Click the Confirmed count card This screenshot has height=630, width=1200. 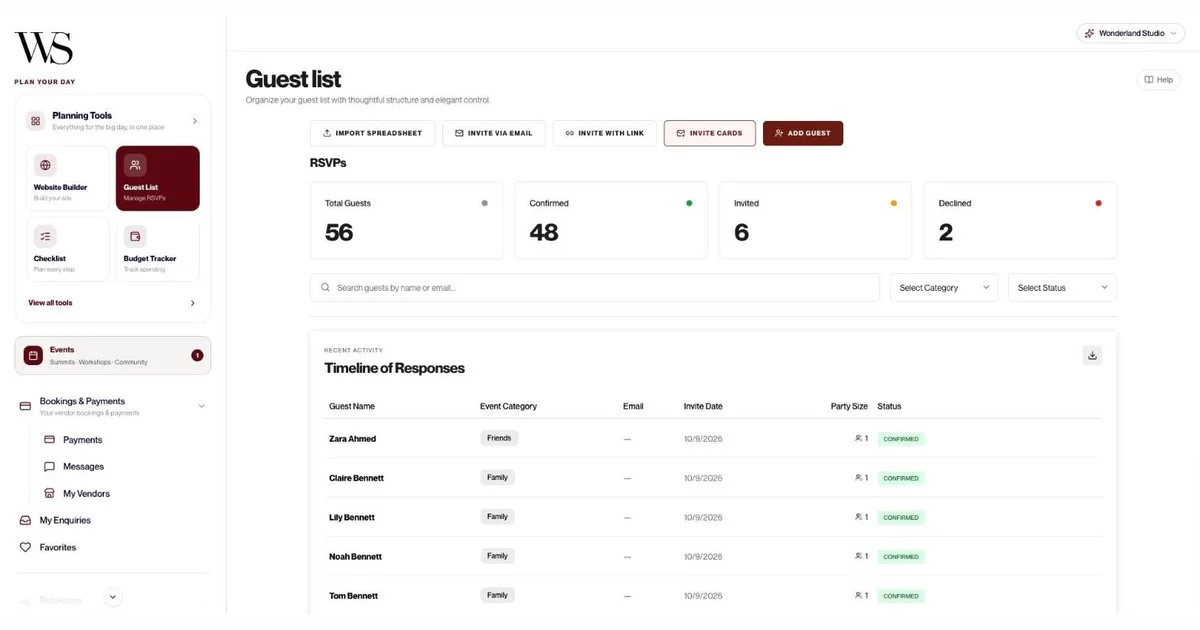tap(611, 220)
